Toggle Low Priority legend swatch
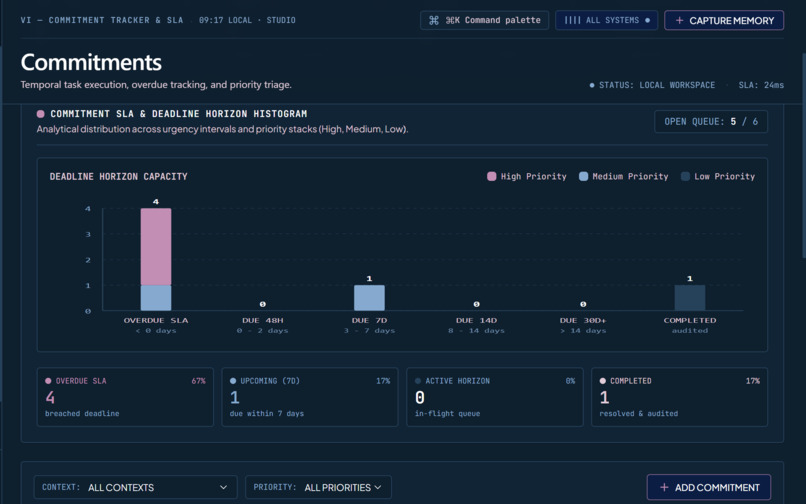Image resolution: width=806 pixels, height=504 pixels. (x=685, y=176)
